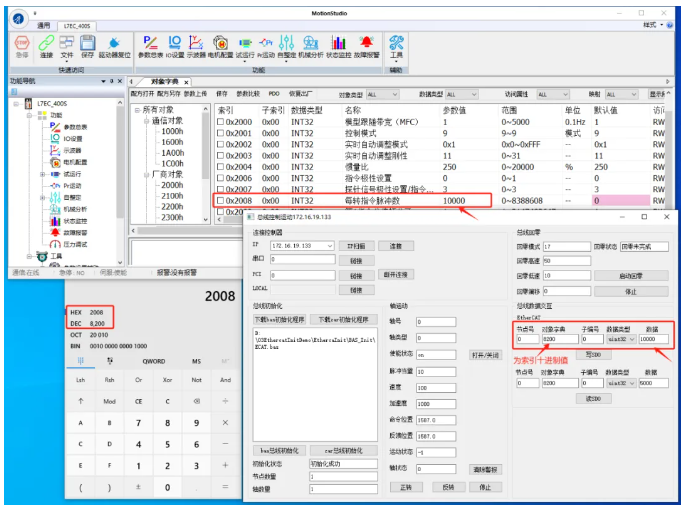The height and width of the screenshot is (510, 685).
Task: Select 机械分析 in the navigation tree
Action: click(x=75, y=209)
